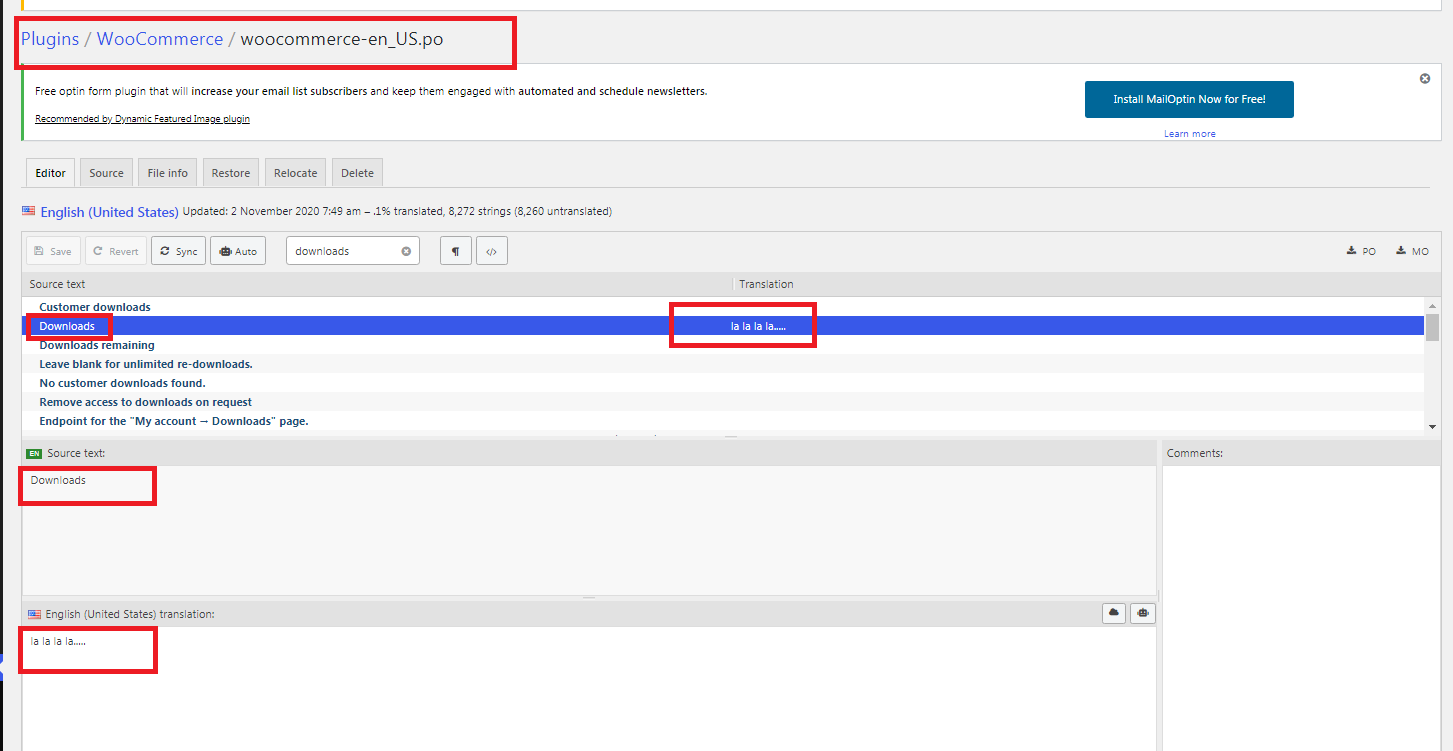Click into the translation text area

(589, 688)
